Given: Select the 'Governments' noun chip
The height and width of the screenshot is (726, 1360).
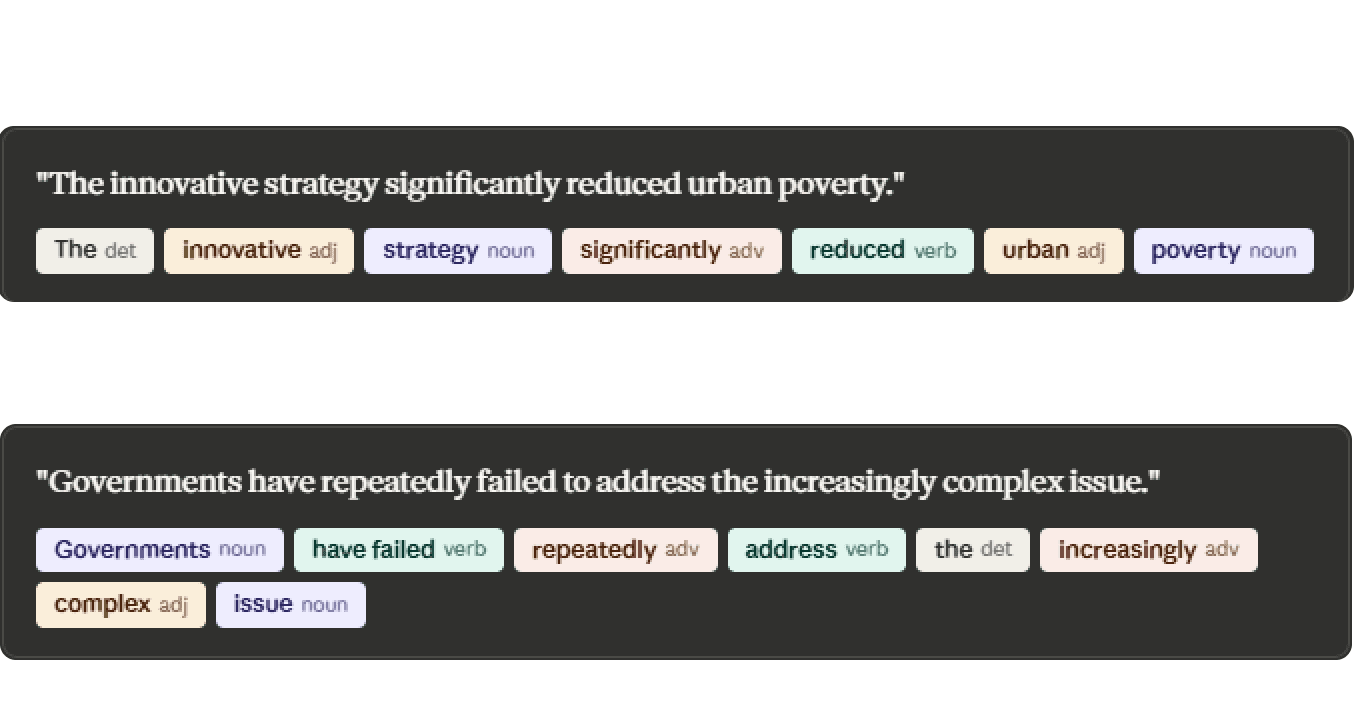Looking at the screenshot, I should click(160, 550).
